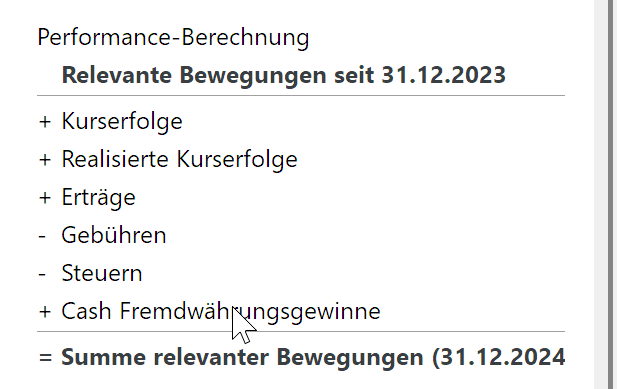Image resolution: width=617 pixels, height=389 pixels.
Task: Click the plus sign before Kurserfolge
Action: pyautogui.click(x=45, y=122)
